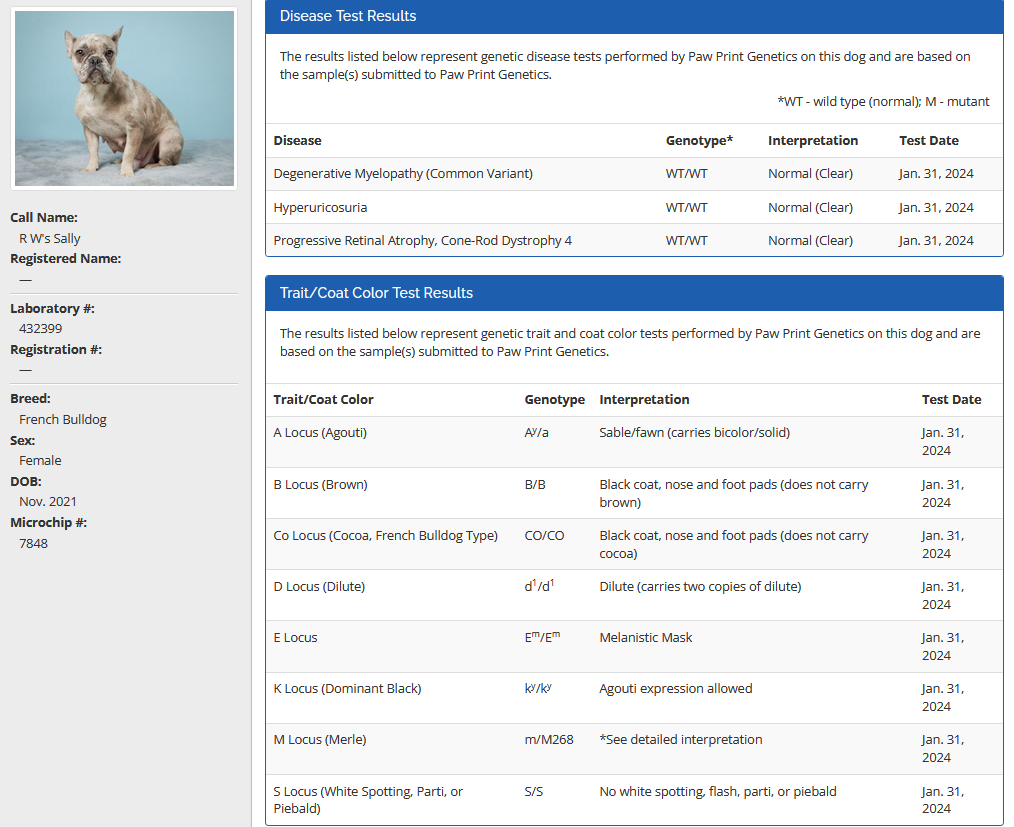Click the M Locus (Merle) trait name
The image size is (1014, 827).
pos(320,740)
